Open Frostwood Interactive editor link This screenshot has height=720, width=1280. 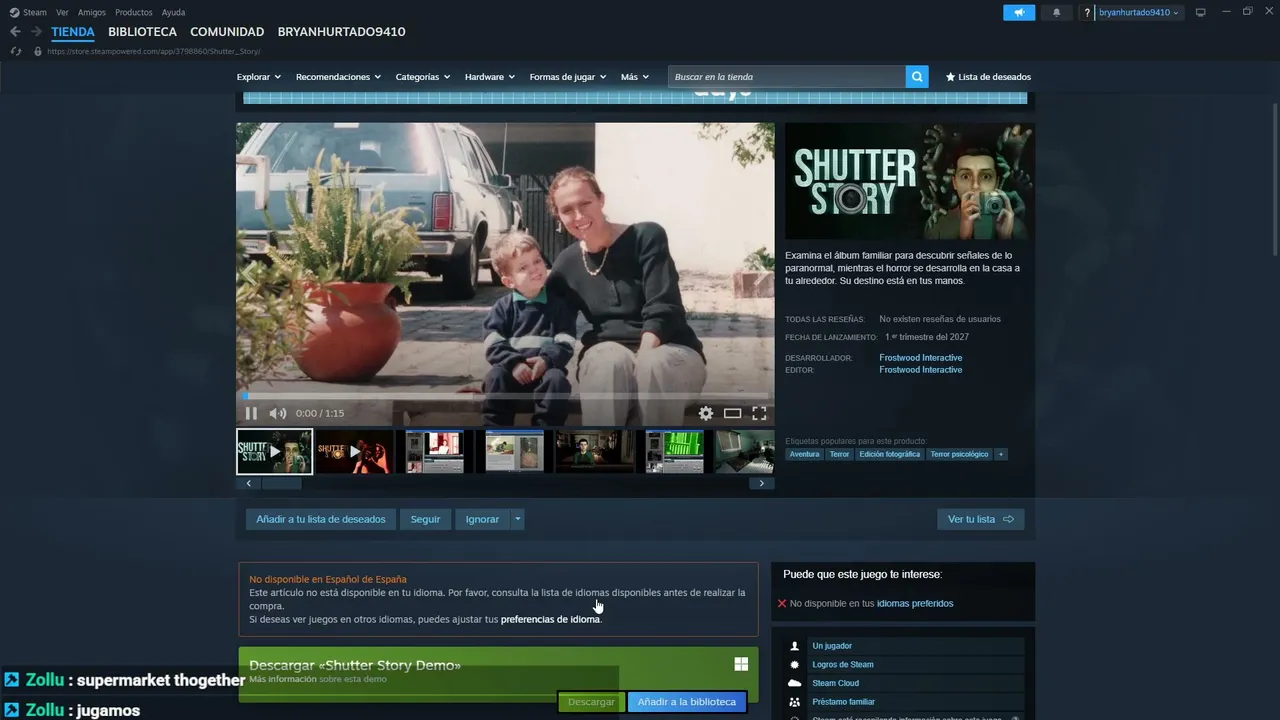921,370
